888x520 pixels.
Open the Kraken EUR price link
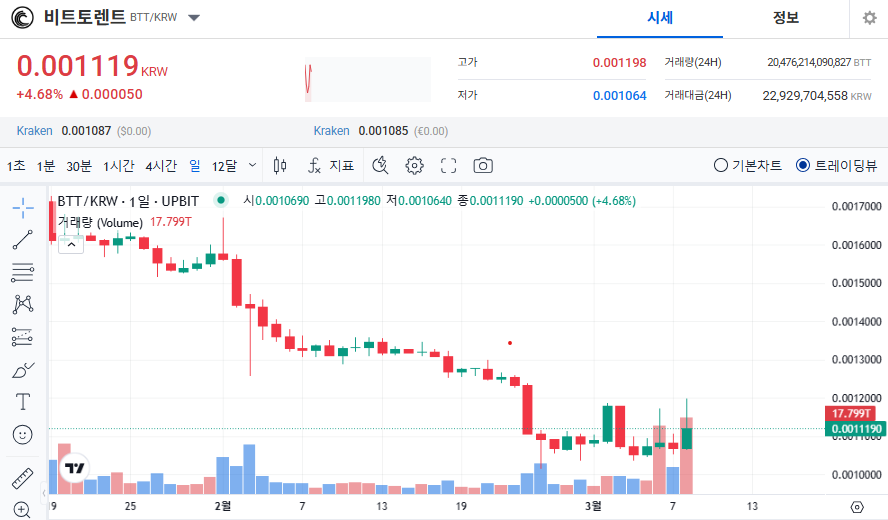pos(331,131)
